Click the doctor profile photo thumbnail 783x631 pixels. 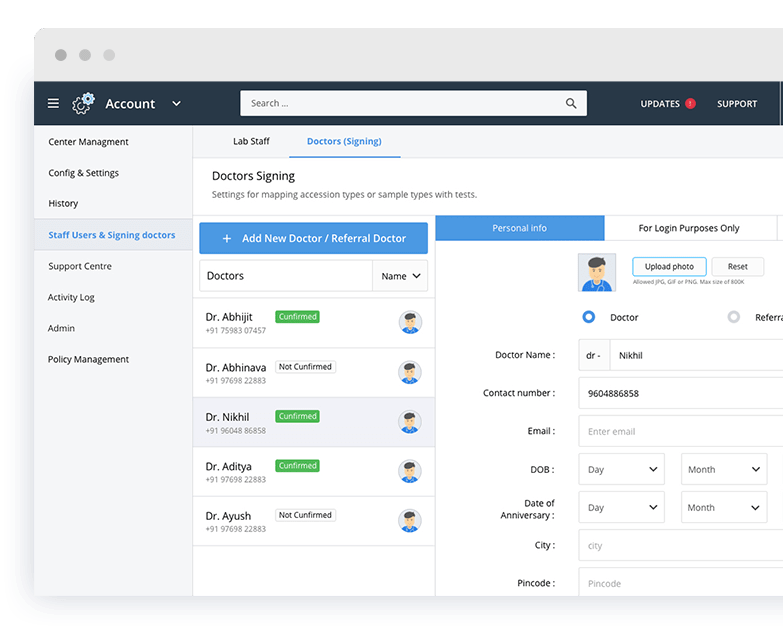597,272
